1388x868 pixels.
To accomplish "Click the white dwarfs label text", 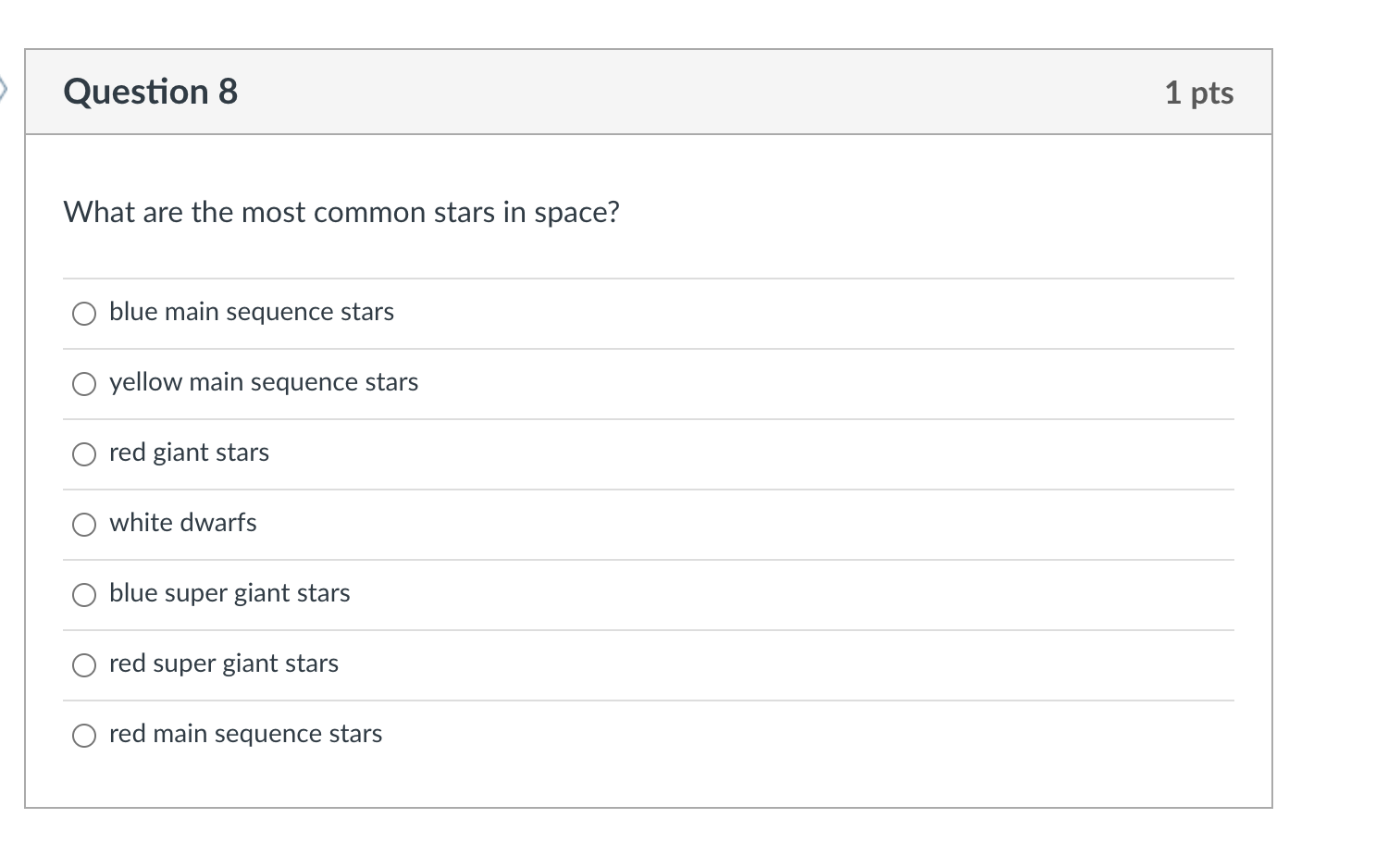I will pyautogui.click(x=182, y=523).
